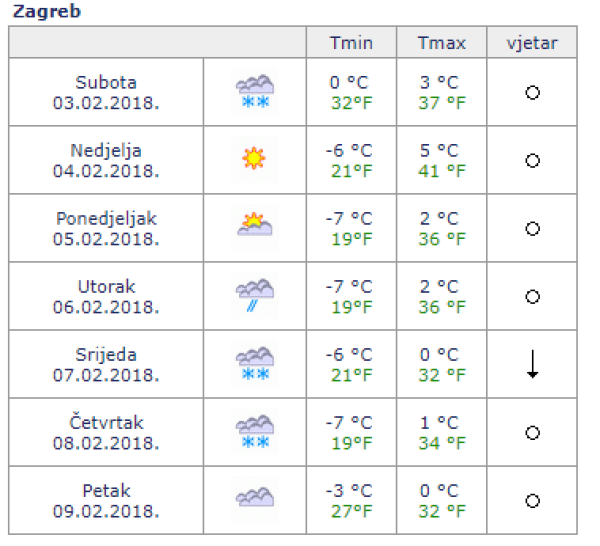Select the Nedjelja 04.02.2018. date cell
This screenshot has width=600, height=546.
tap(106, 160)
